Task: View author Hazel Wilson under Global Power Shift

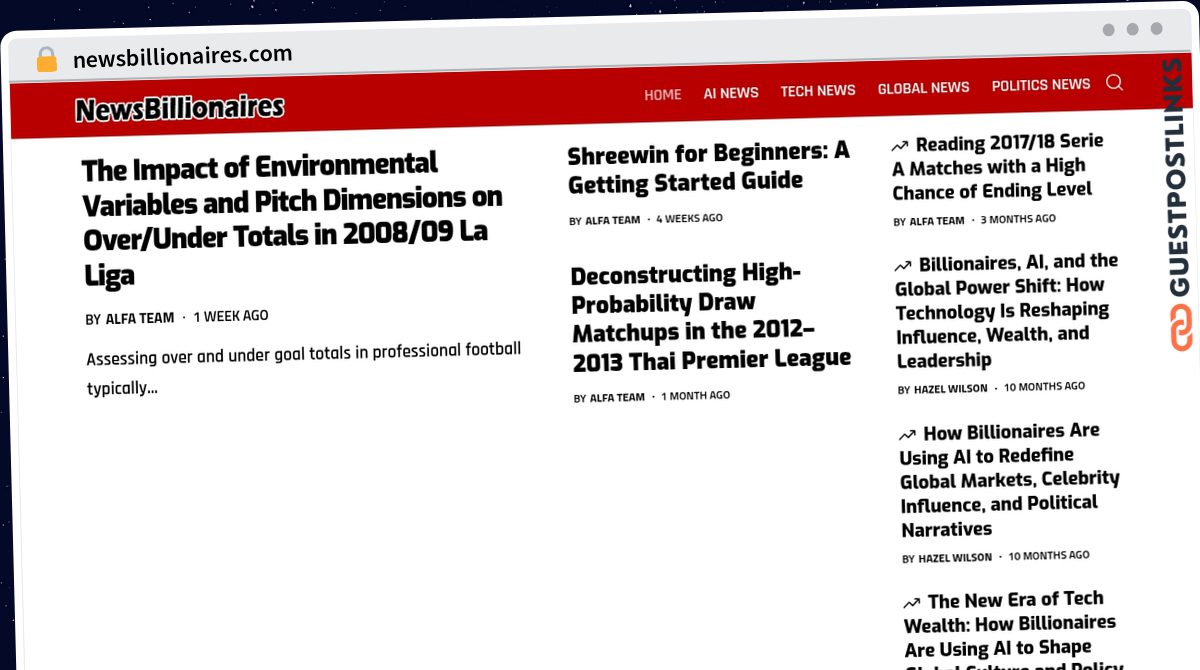Action: click(951, 388)
